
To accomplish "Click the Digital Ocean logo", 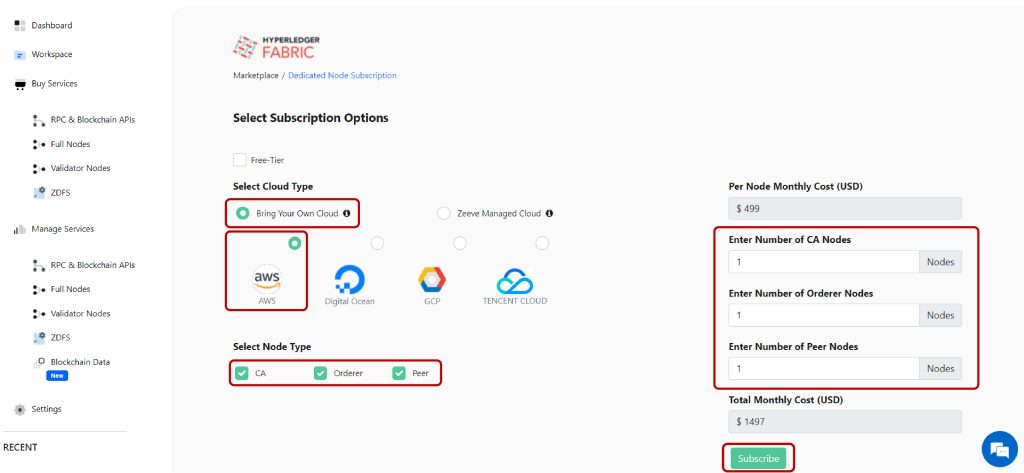I will 349,280.
